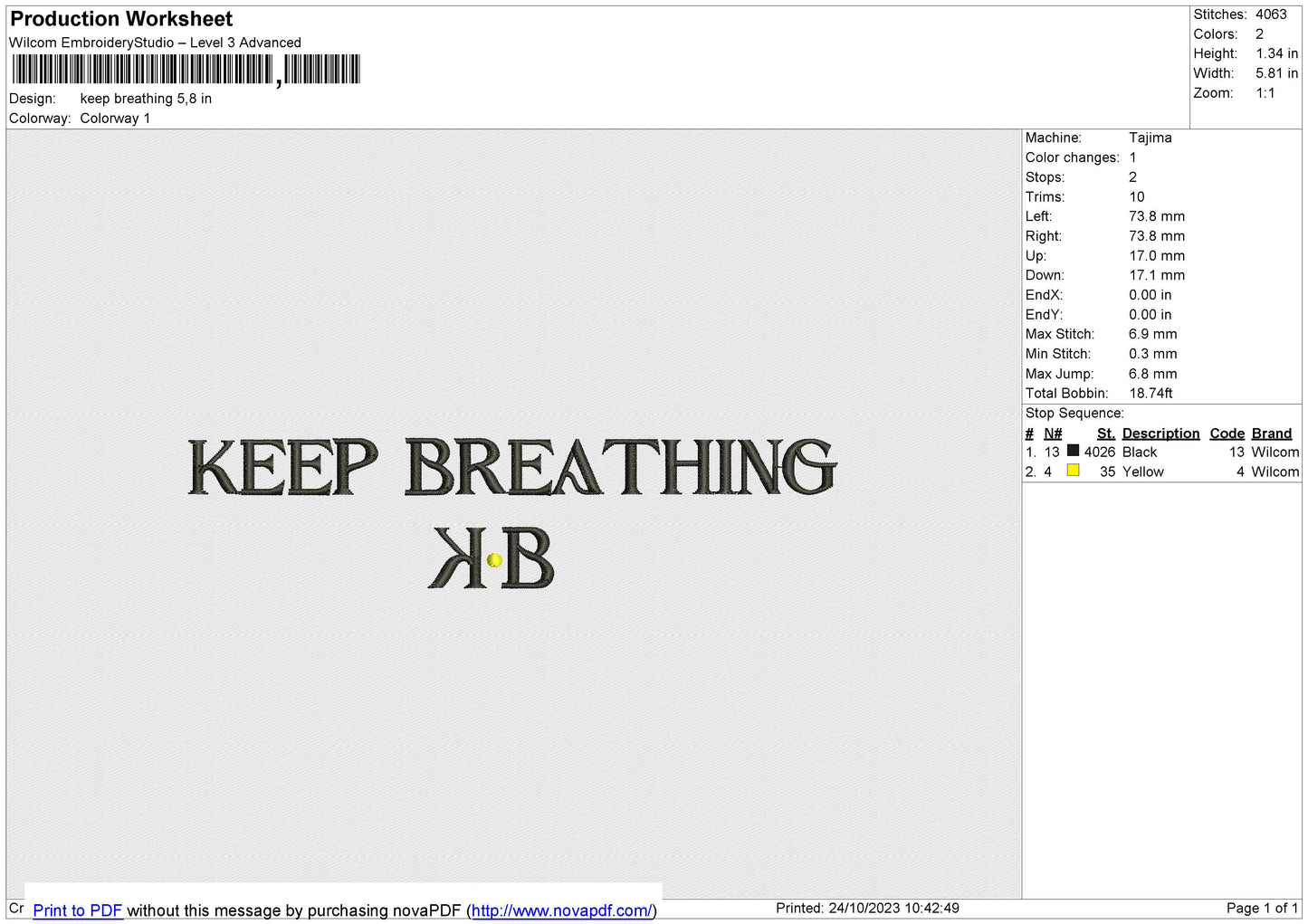This screenshot has height=924, width=1308.
Task: Click the N# column header
Action: coord(1053,433)
